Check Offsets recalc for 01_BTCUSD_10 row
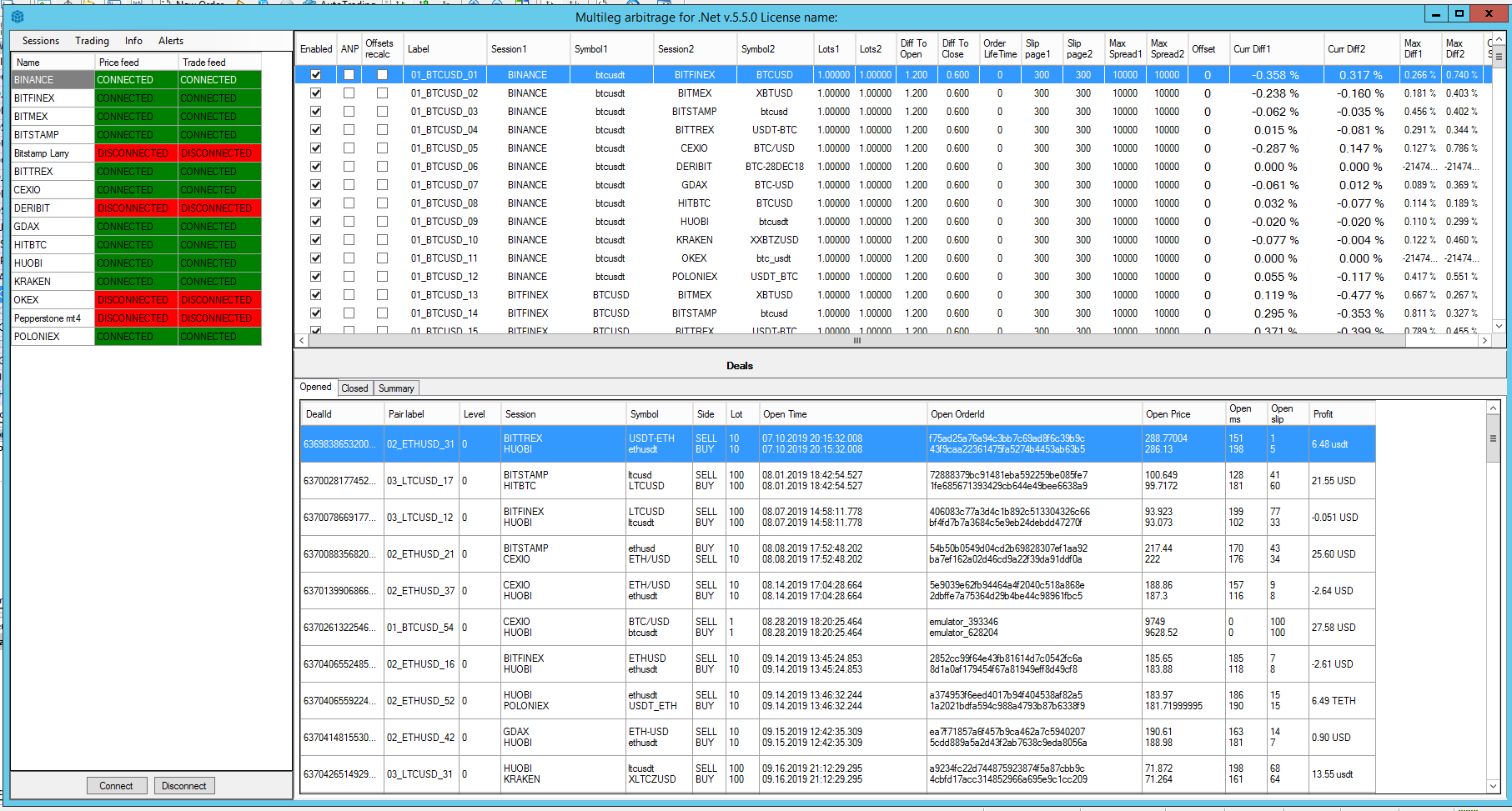The width and height of the screenshot is (1512, 811). click(382, 240)
